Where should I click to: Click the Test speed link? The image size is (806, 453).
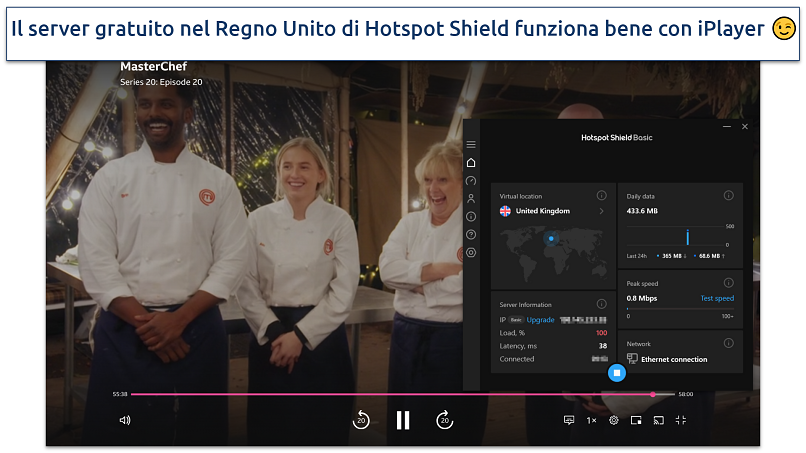click(716, 298)
